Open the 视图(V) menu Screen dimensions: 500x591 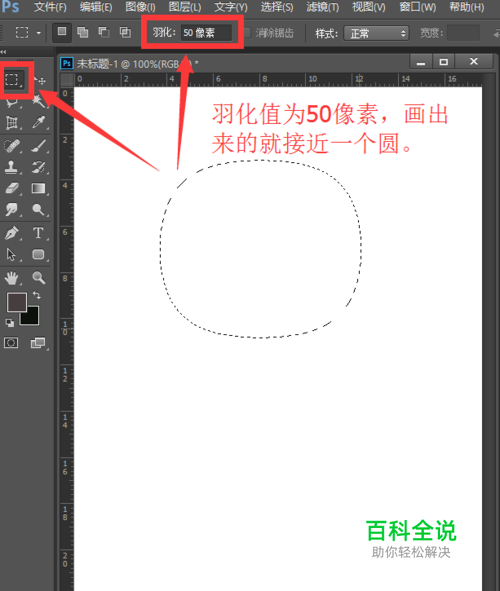point(369,7)
